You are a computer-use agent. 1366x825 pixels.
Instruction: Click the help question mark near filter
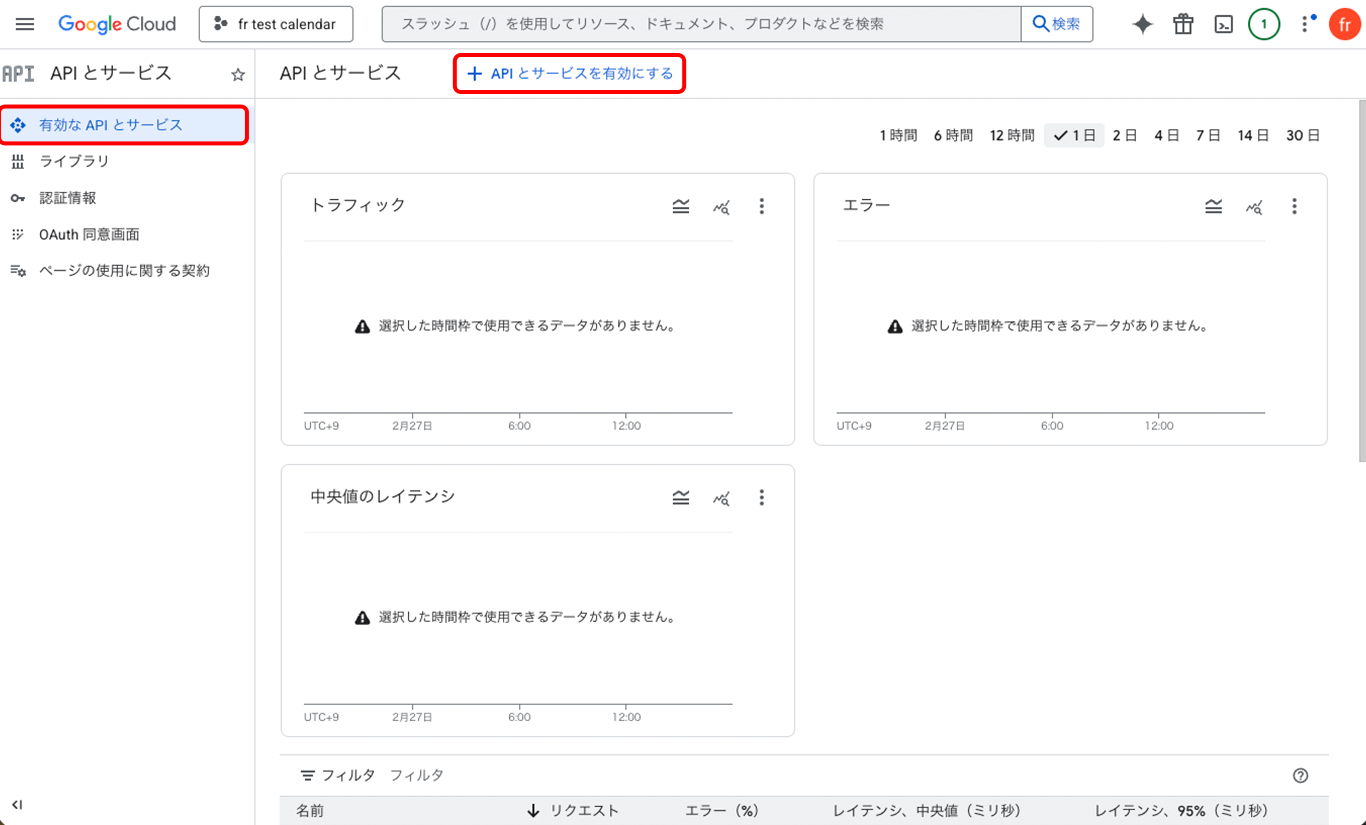click(x=1300, y=775)
